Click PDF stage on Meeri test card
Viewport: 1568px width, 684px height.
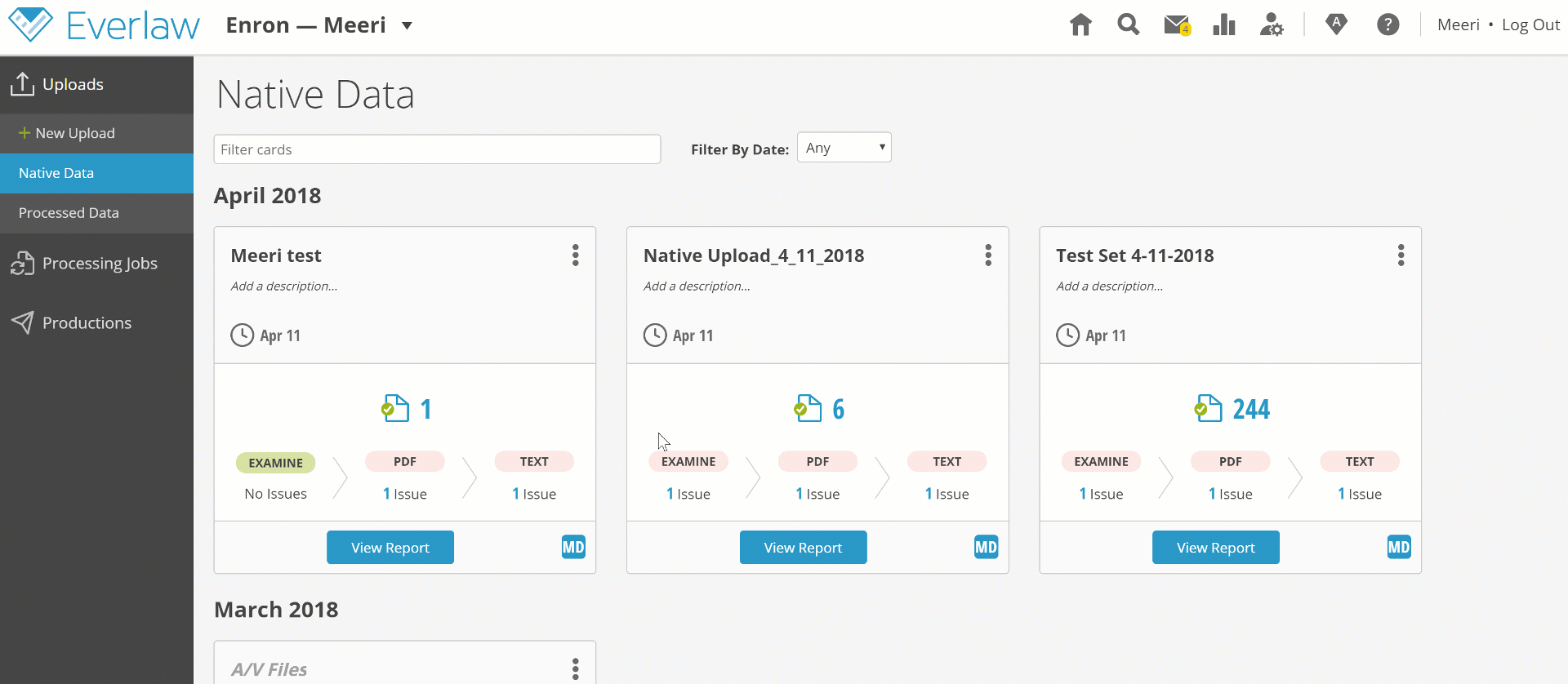click(405, 461)
